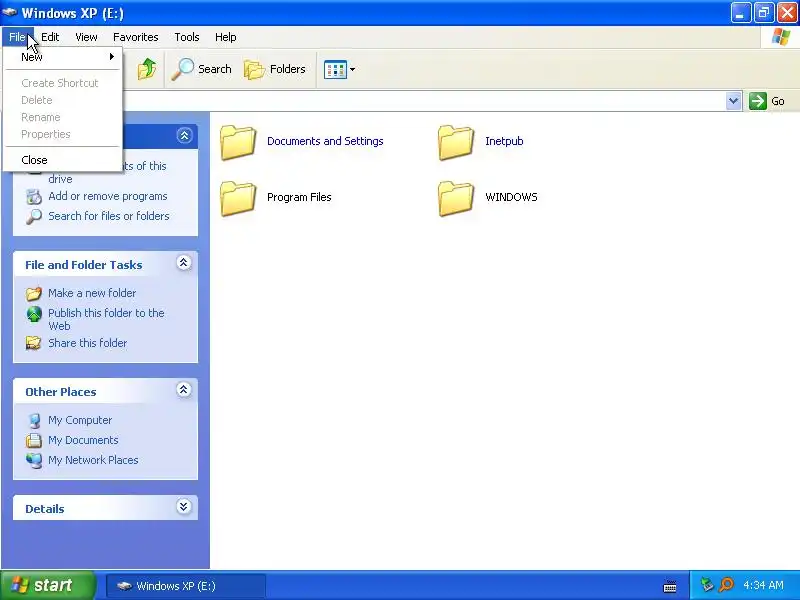Choose Close from the File menu
This screenshot has height=600, width=800.
point(63,160)
